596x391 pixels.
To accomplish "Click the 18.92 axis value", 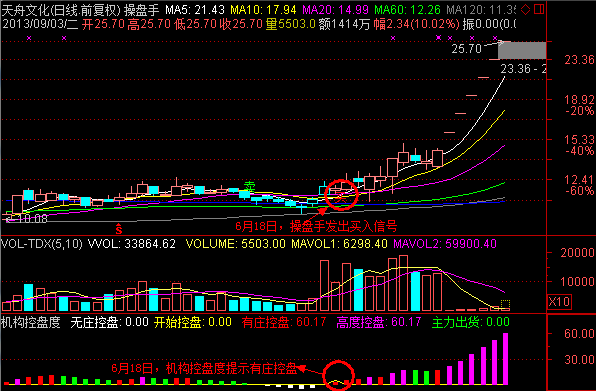I will [x=579, y=100].
